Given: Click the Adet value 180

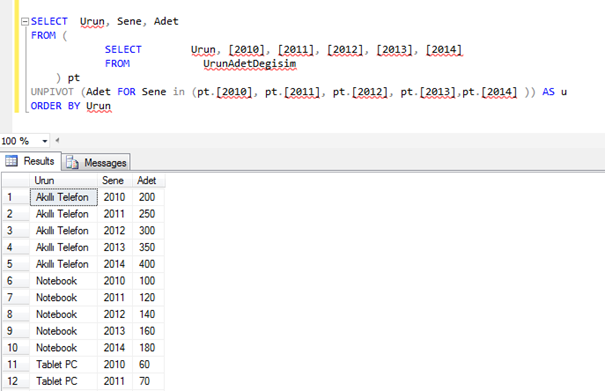Looking at the screenshot, I should 149,348.
